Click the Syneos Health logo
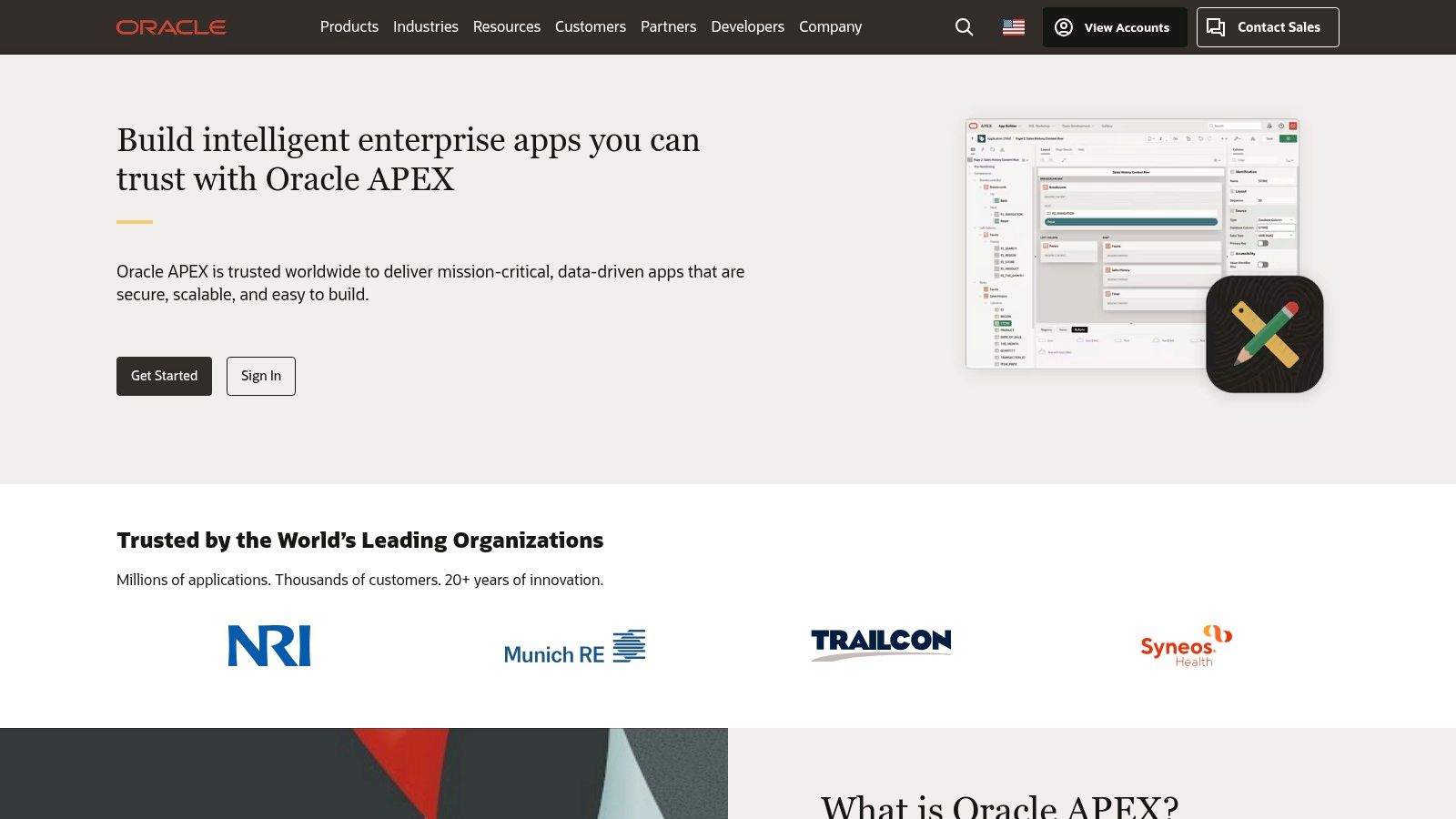 click(x=1185, y=644)
